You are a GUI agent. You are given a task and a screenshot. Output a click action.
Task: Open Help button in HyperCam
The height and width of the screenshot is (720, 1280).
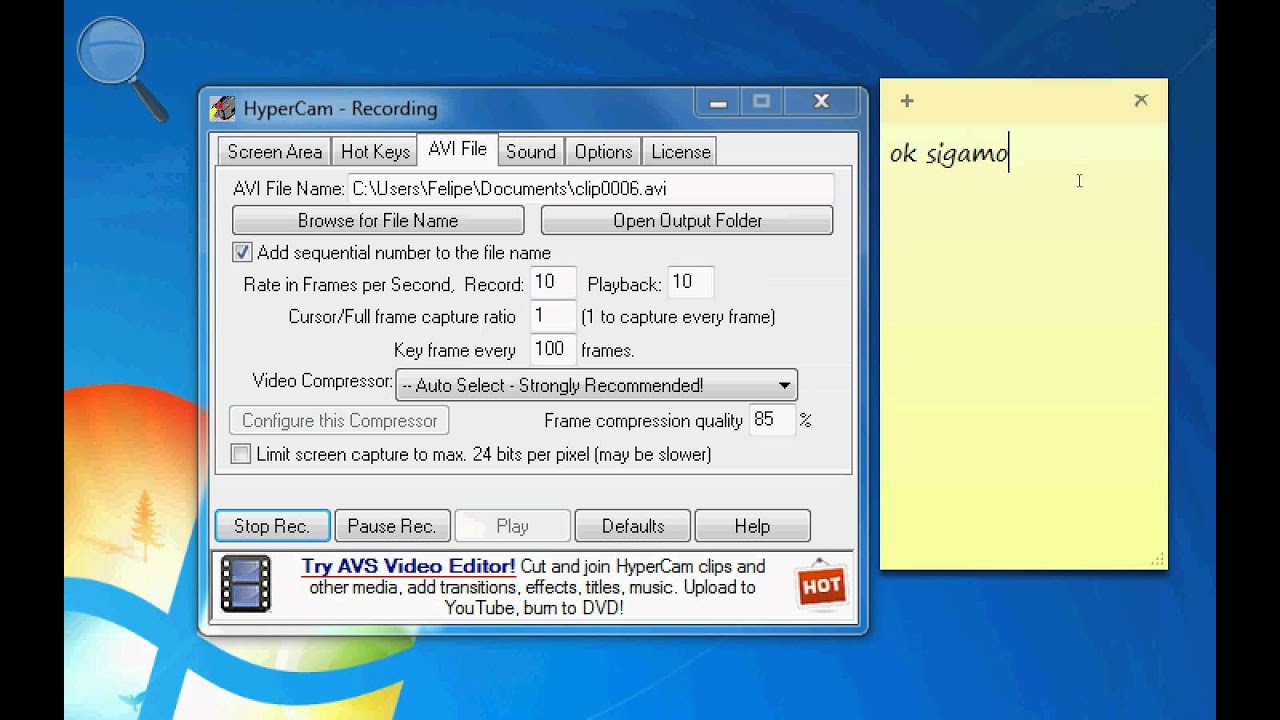(752, 526)
